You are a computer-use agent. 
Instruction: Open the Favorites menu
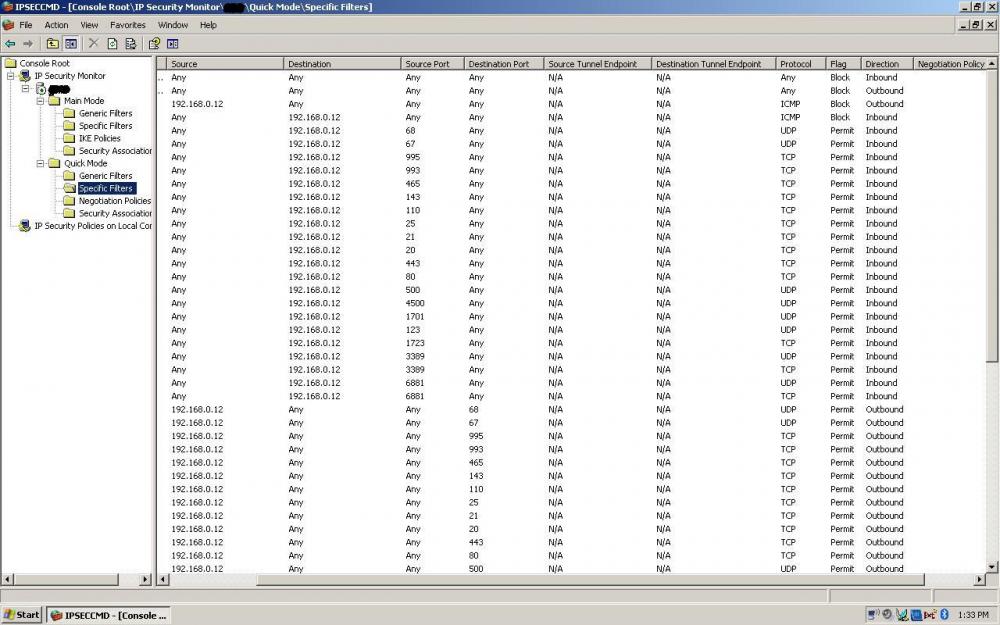coord(127,25)
